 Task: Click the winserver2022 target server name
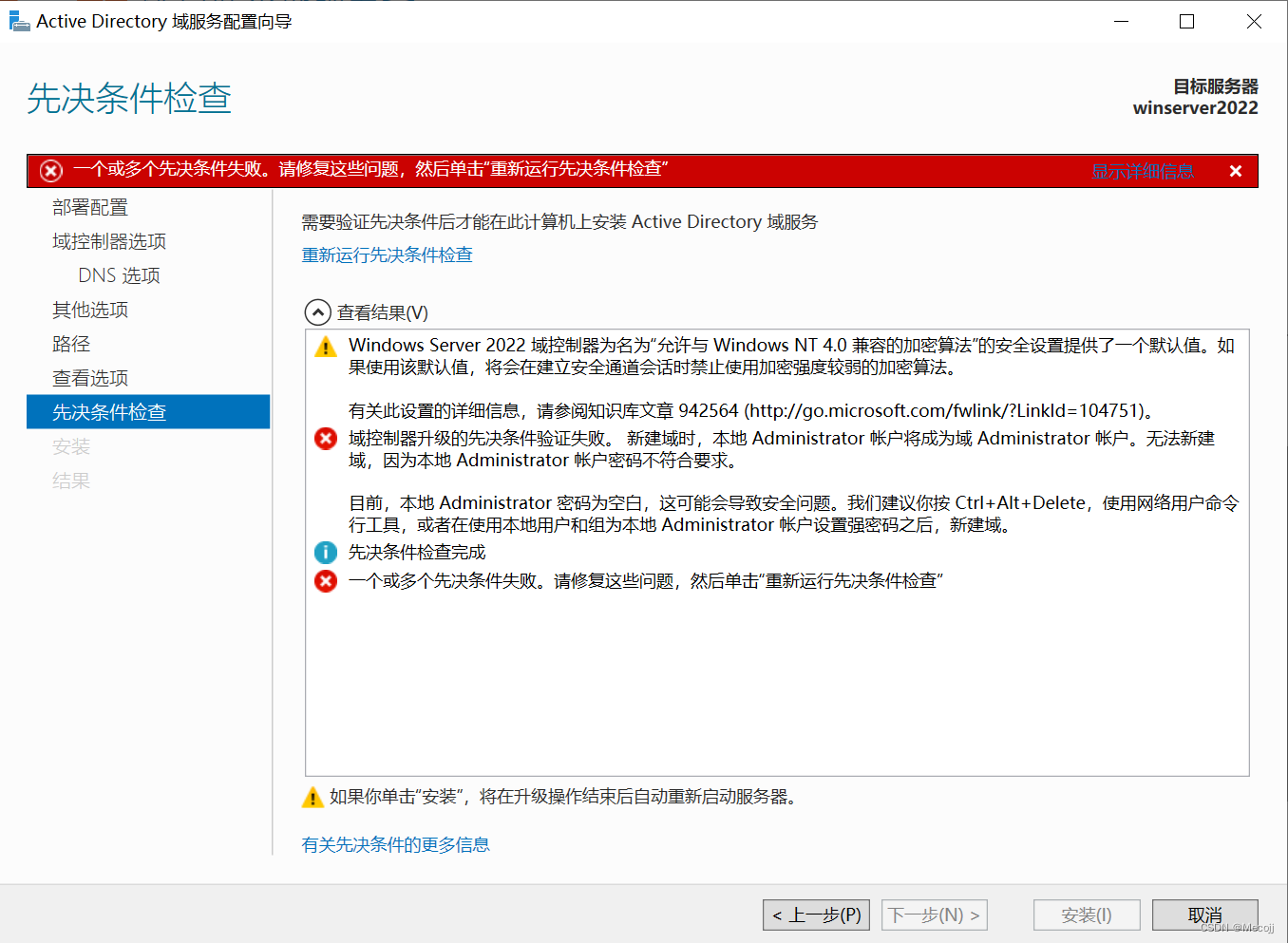tap(1195, 107)
